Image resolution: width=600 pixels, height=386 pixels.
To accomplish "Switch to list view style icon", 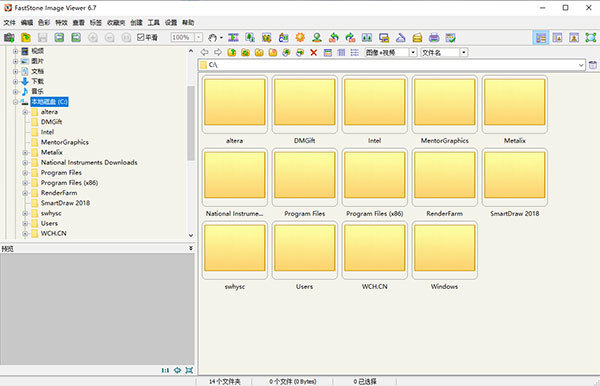I will (x=355, y=52).
